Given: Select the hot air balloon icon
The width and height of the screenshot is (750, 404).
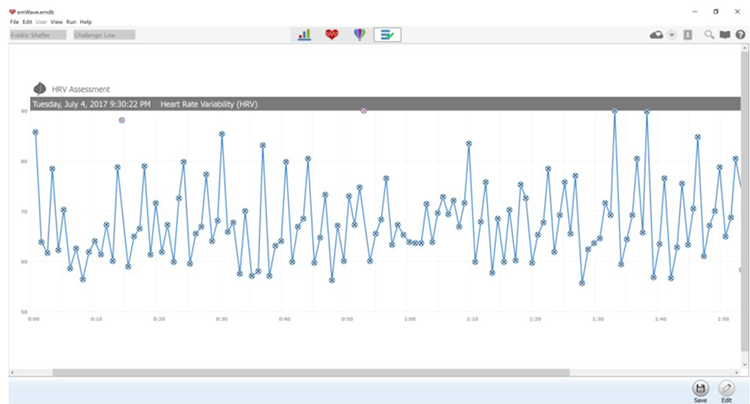Looking at the screenshot, I should 359,35.
